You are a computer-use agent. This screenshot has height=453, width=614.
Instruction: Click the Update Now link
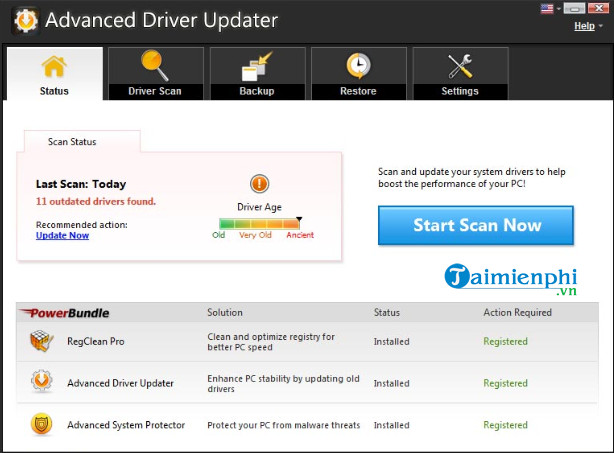tap(62, 235)
